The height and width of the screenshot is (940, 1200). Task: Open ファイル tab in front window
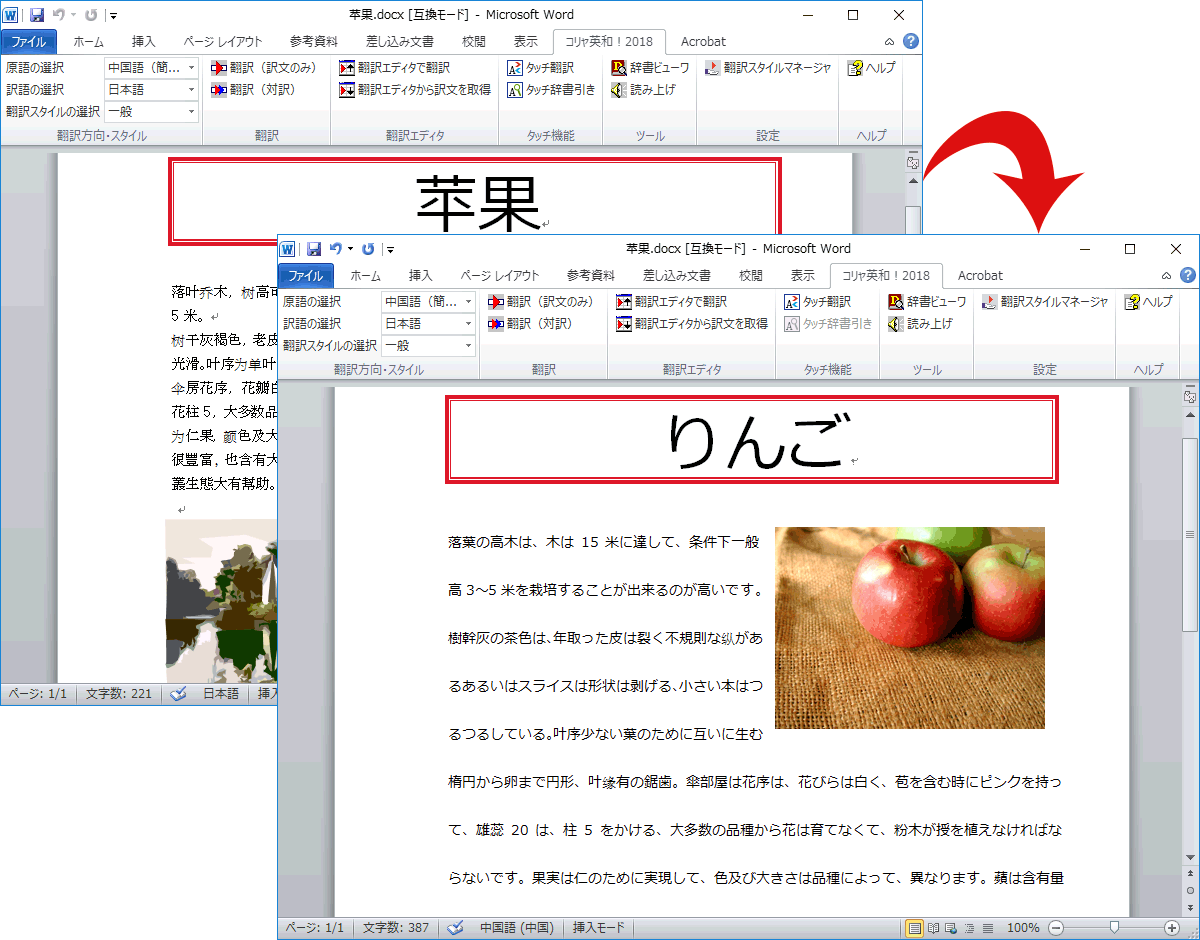(305, 276)
